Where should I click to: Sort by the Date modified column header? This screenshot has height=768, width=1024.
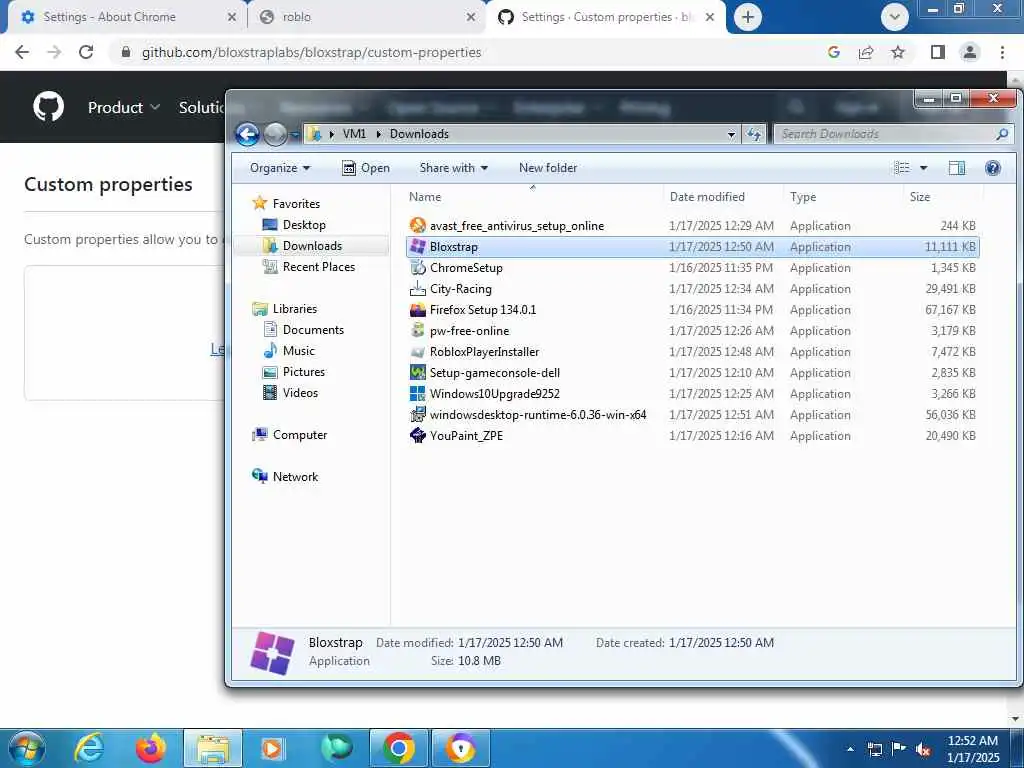click(707, 197)
